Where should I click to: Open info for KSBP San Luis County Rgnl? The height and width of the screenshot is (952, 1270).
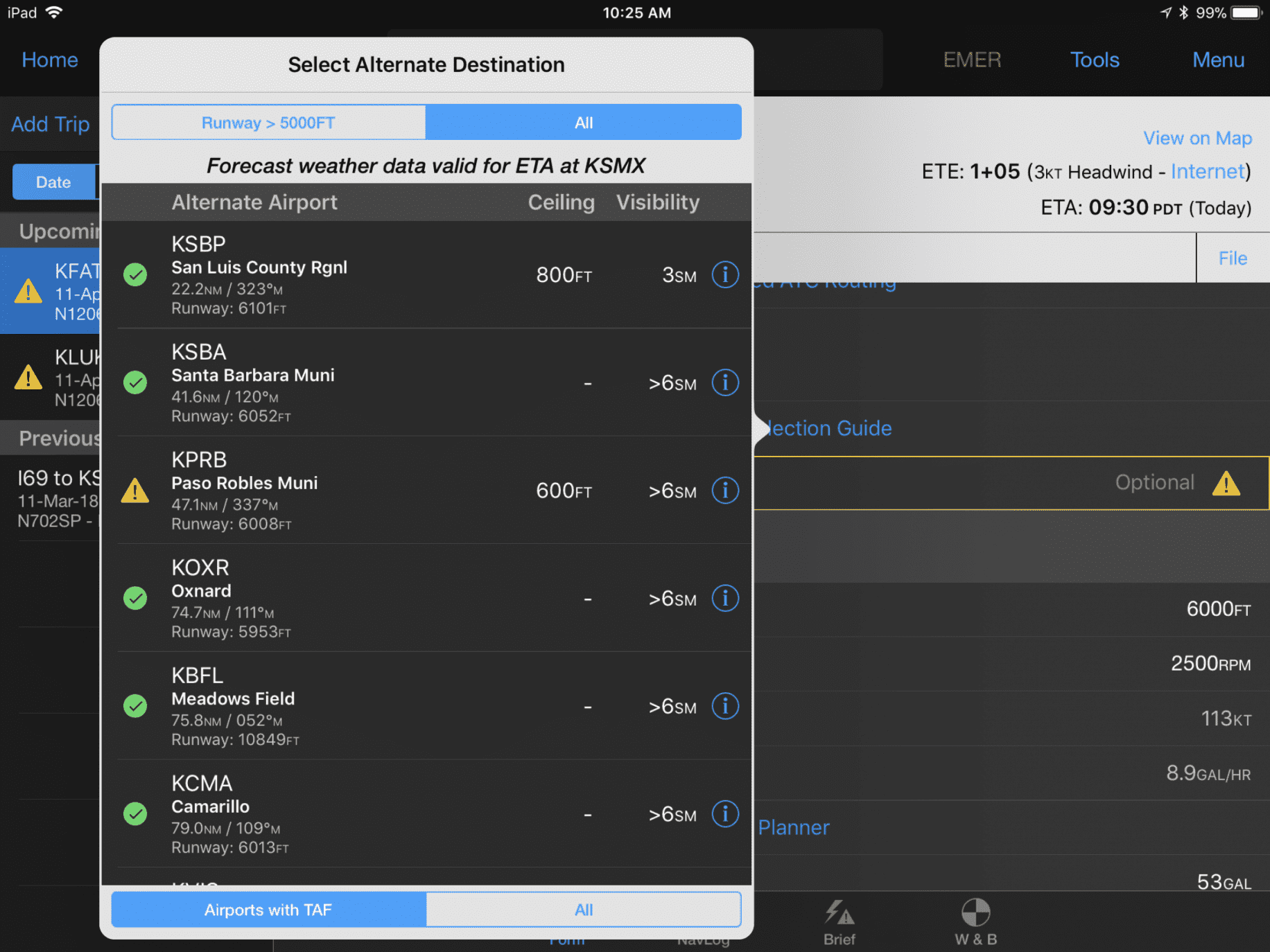(725, 274)
